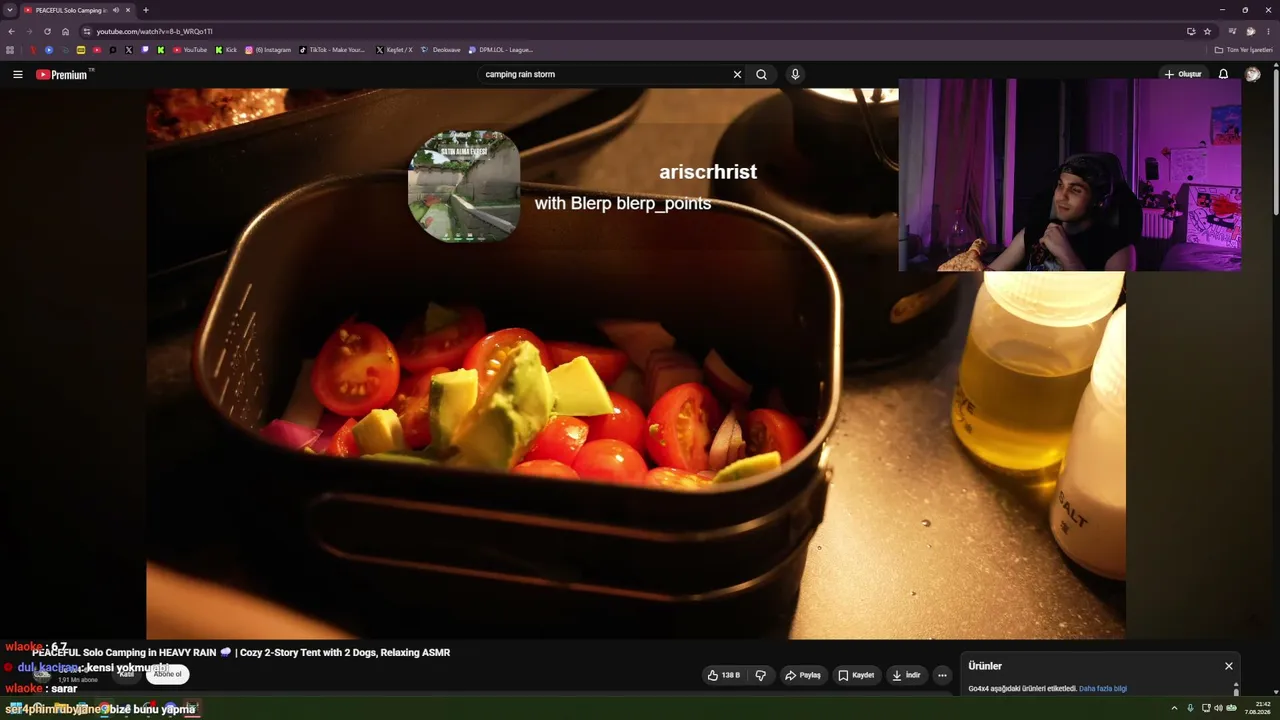Open the DPM.LOL - League bookmark
Viewport: 1280px width, 720px height.
(501, 50)
